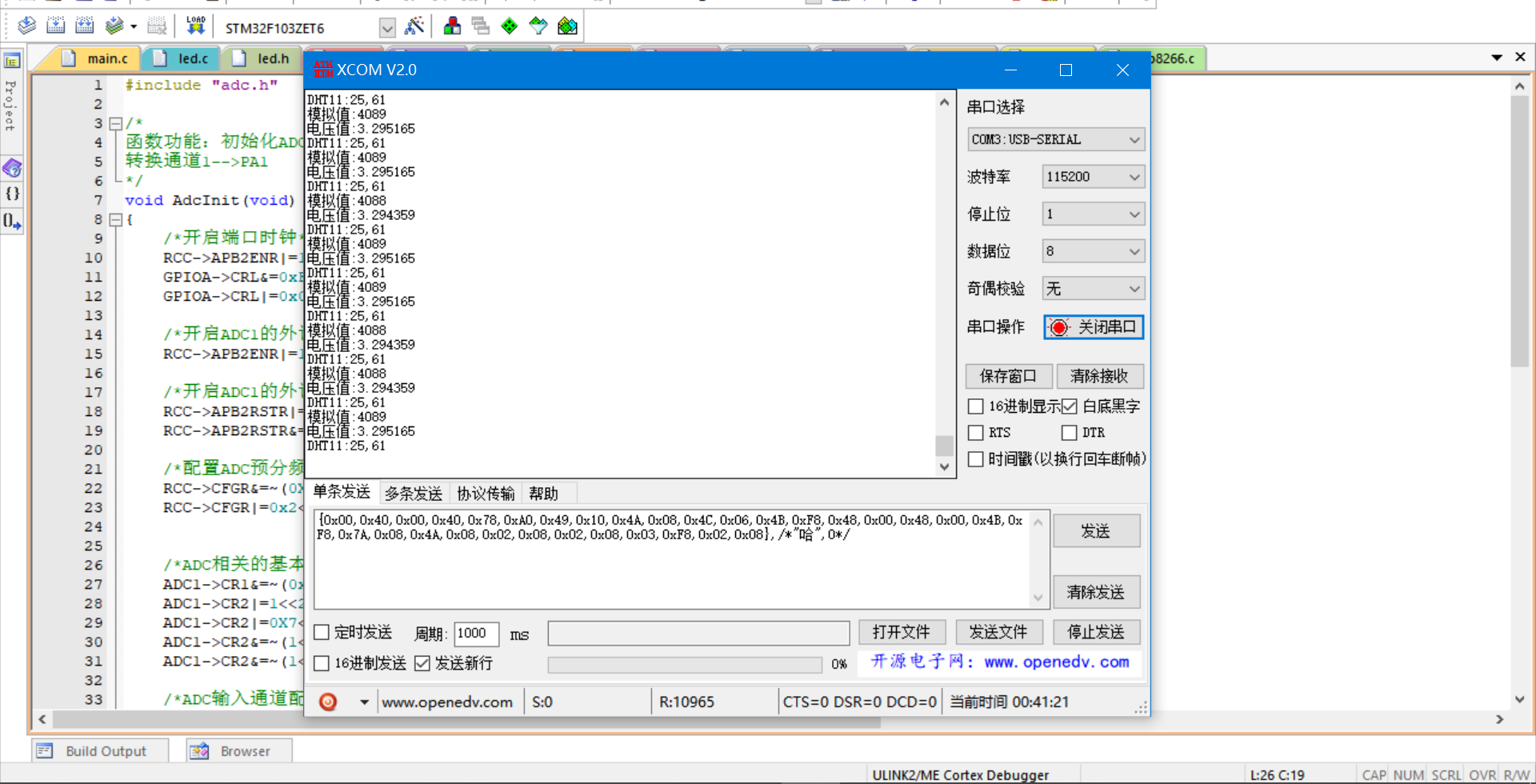Open the STM32F103ZET6 target selector dropdown

tap(387, 26)
